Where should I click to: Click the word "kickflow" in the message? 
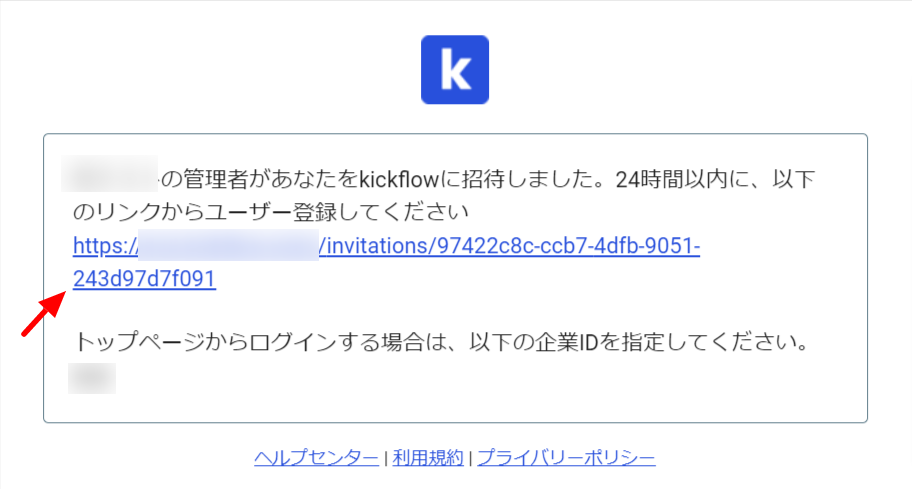click(x=399, y=179)
